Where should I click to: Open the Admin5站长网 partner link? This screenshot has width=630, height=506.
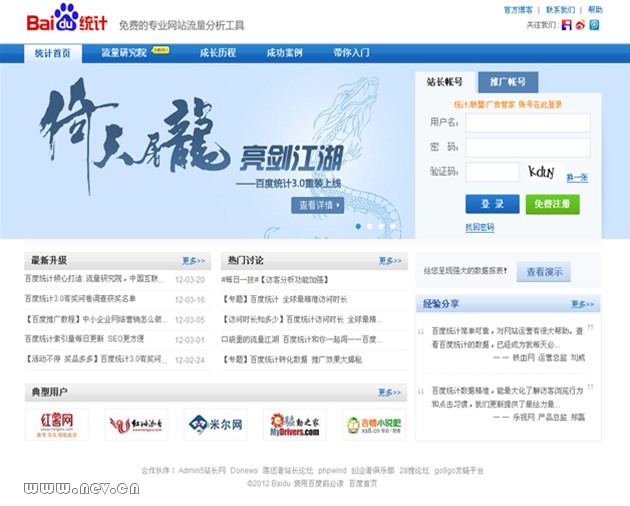(x=202, y=471)
